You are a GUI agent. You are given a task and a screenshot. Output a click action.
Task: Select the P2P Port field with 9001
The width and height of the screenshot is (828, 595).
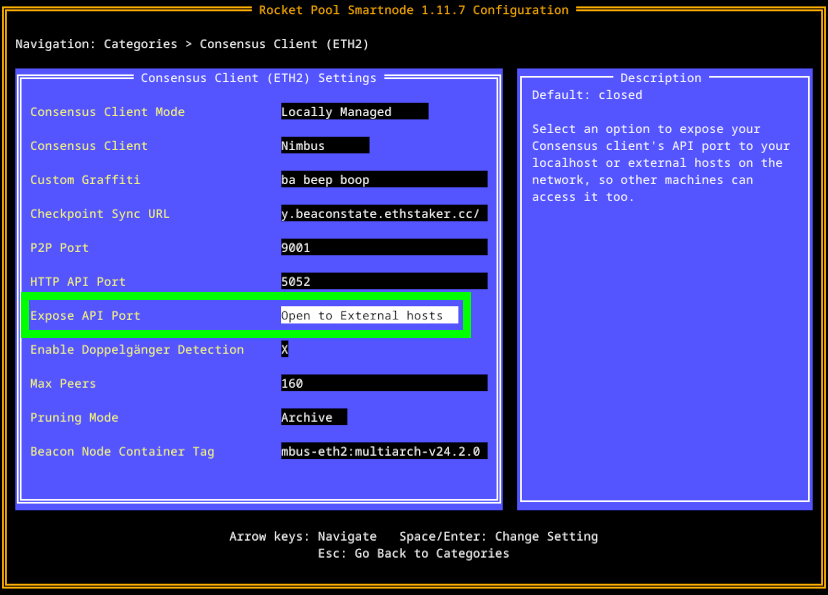click(384, 248)
